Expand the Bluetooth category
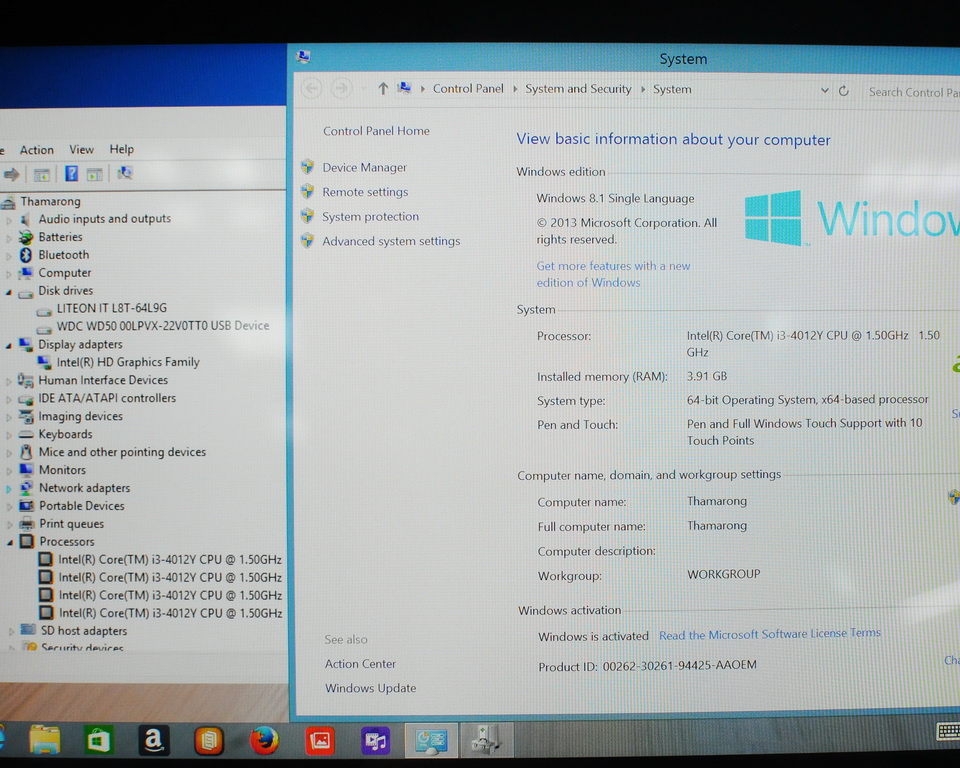960x768 pixels. [9, 255]
